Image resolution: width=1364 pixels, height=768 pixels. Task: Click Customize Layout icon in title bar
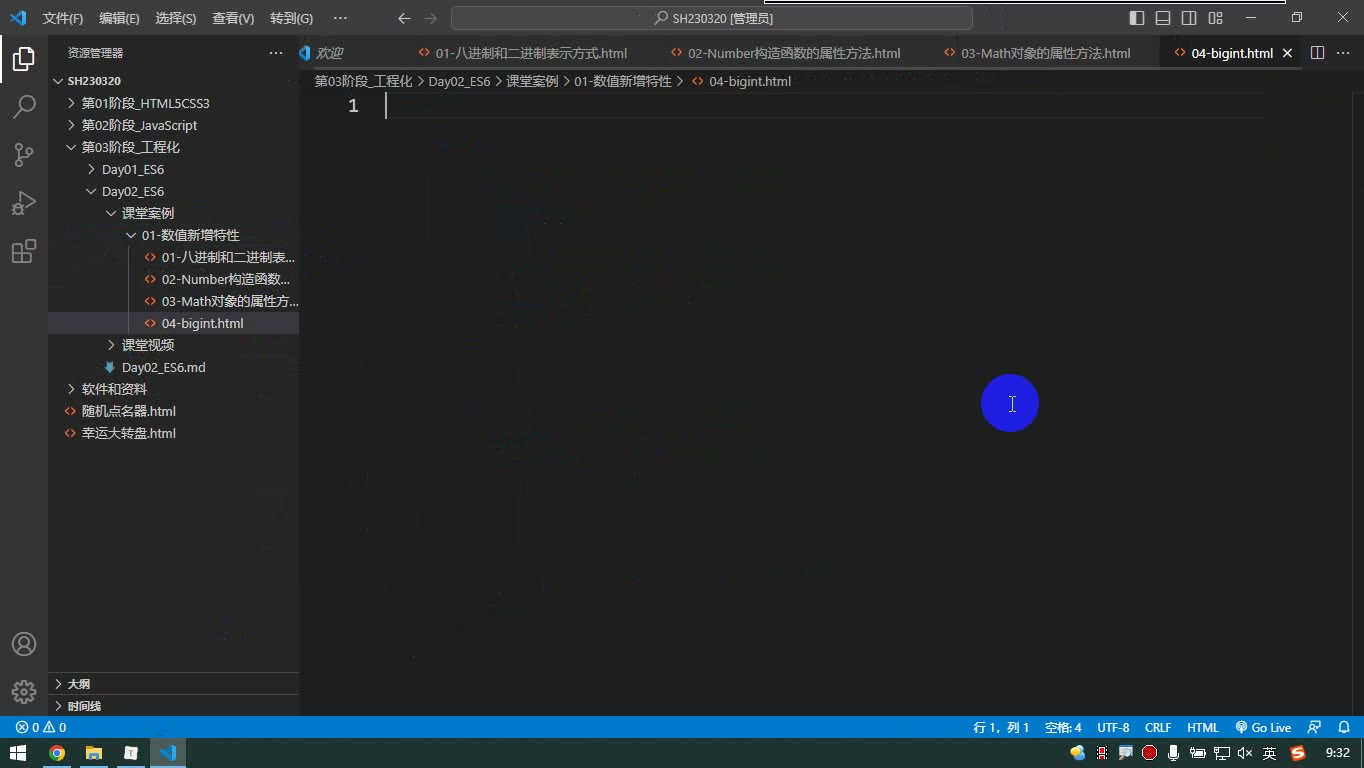click(1215, 18)
